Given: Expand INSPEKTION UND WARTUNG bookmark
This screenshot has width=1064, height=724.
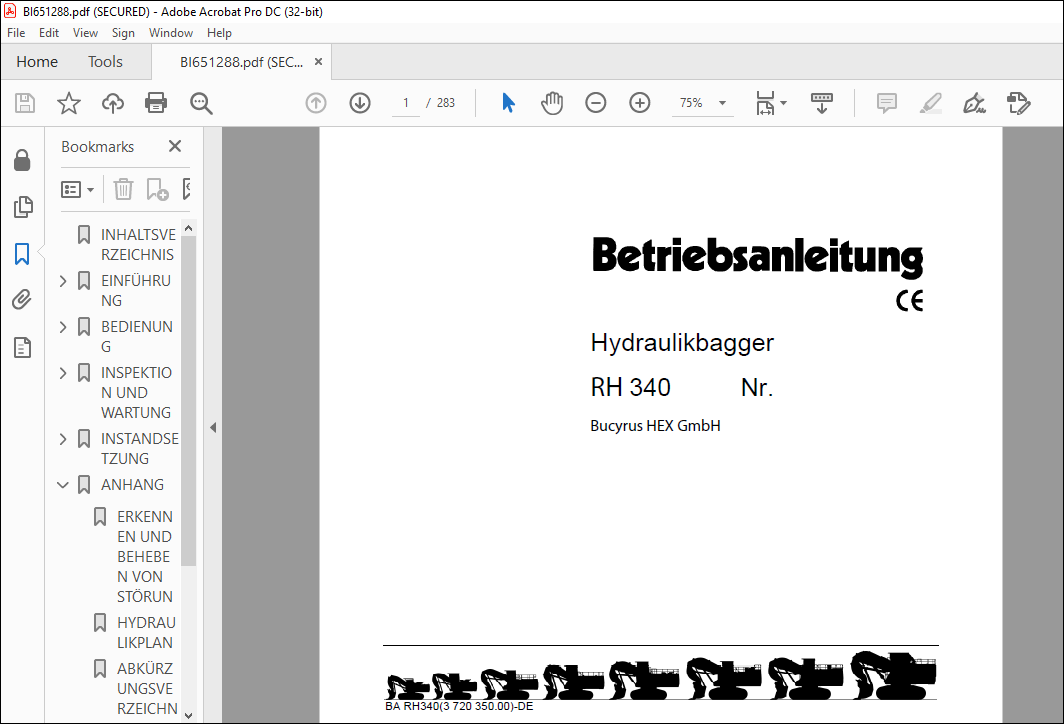Looking at the screenshot, I should click(63, 373).
